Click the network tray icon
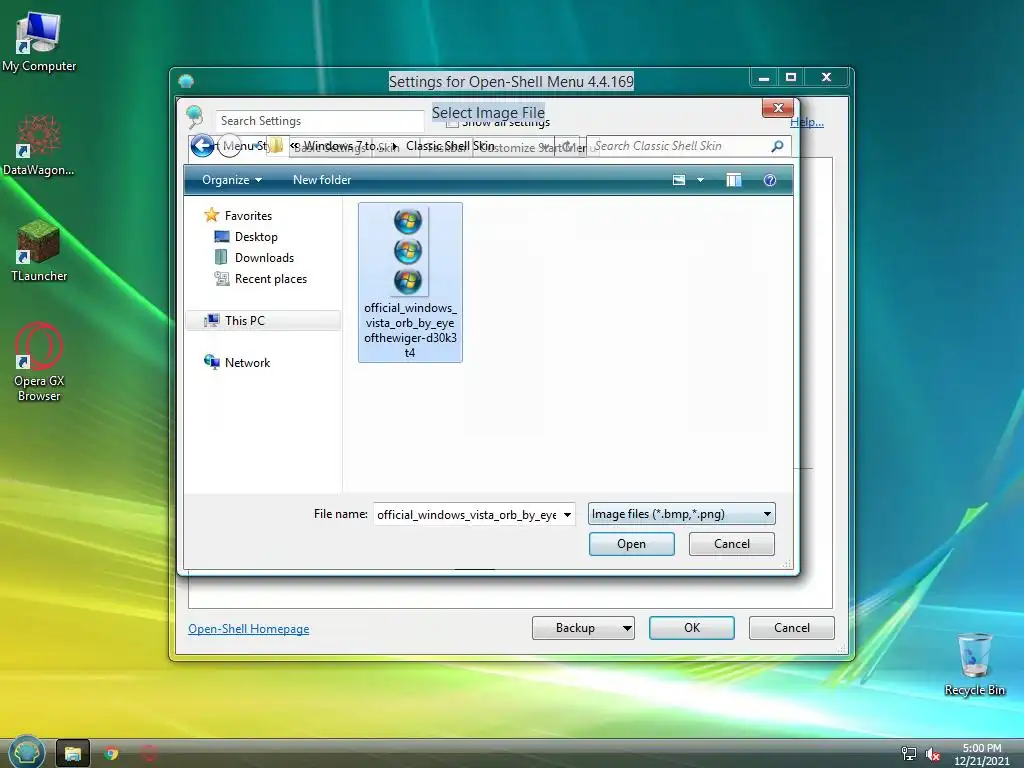This screenshot has height=768, width=1024. pyautogui.click(x=908, y=754)
